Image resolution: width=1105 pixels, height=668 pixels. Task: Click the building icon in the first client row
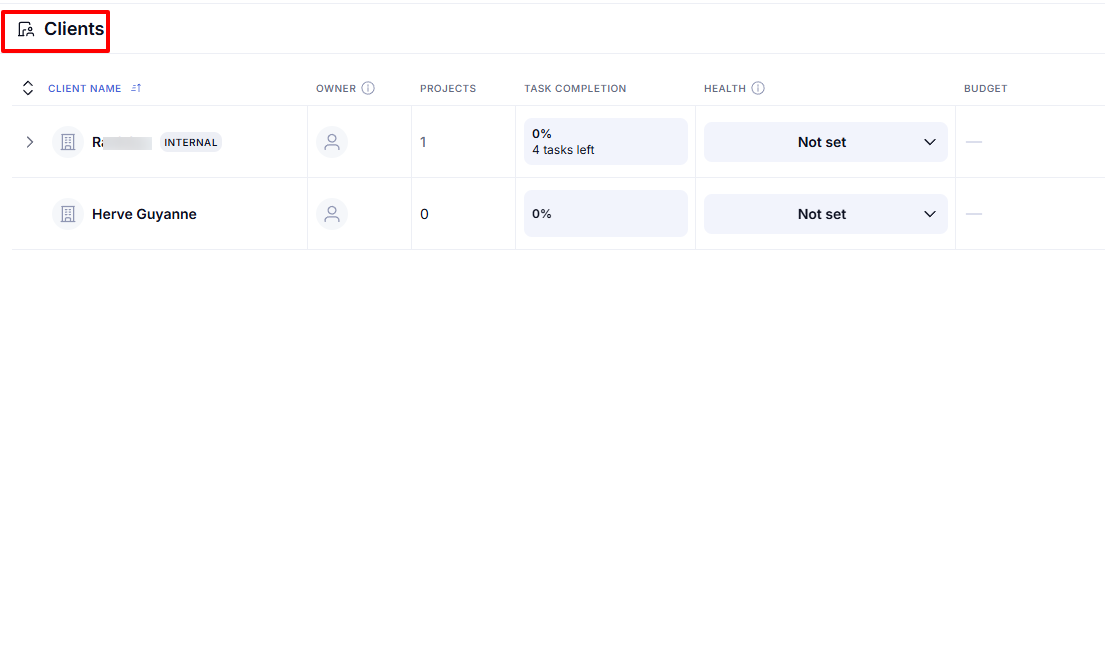[x=68, y=142]
